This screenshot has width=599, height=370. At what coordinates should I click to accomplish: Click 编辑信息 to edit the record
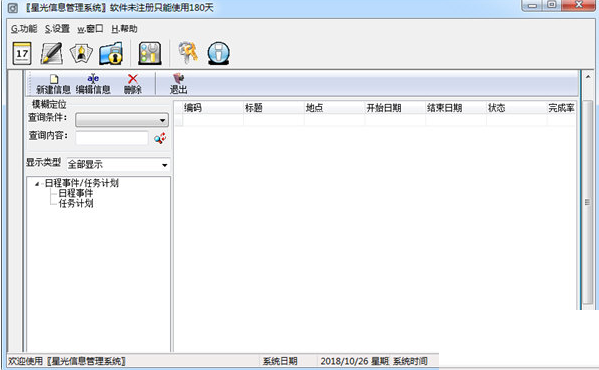coord(93,84)
